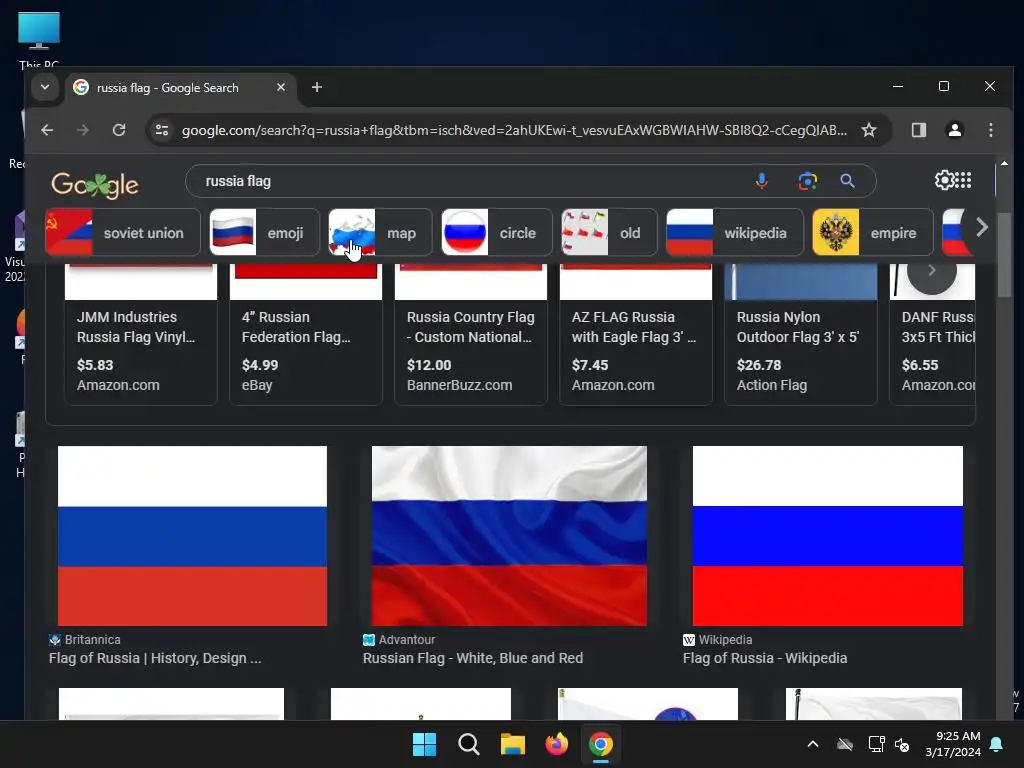1024x768 pixels.
Task: Filter results by soviet union chip
Action: tap(123, 232)
